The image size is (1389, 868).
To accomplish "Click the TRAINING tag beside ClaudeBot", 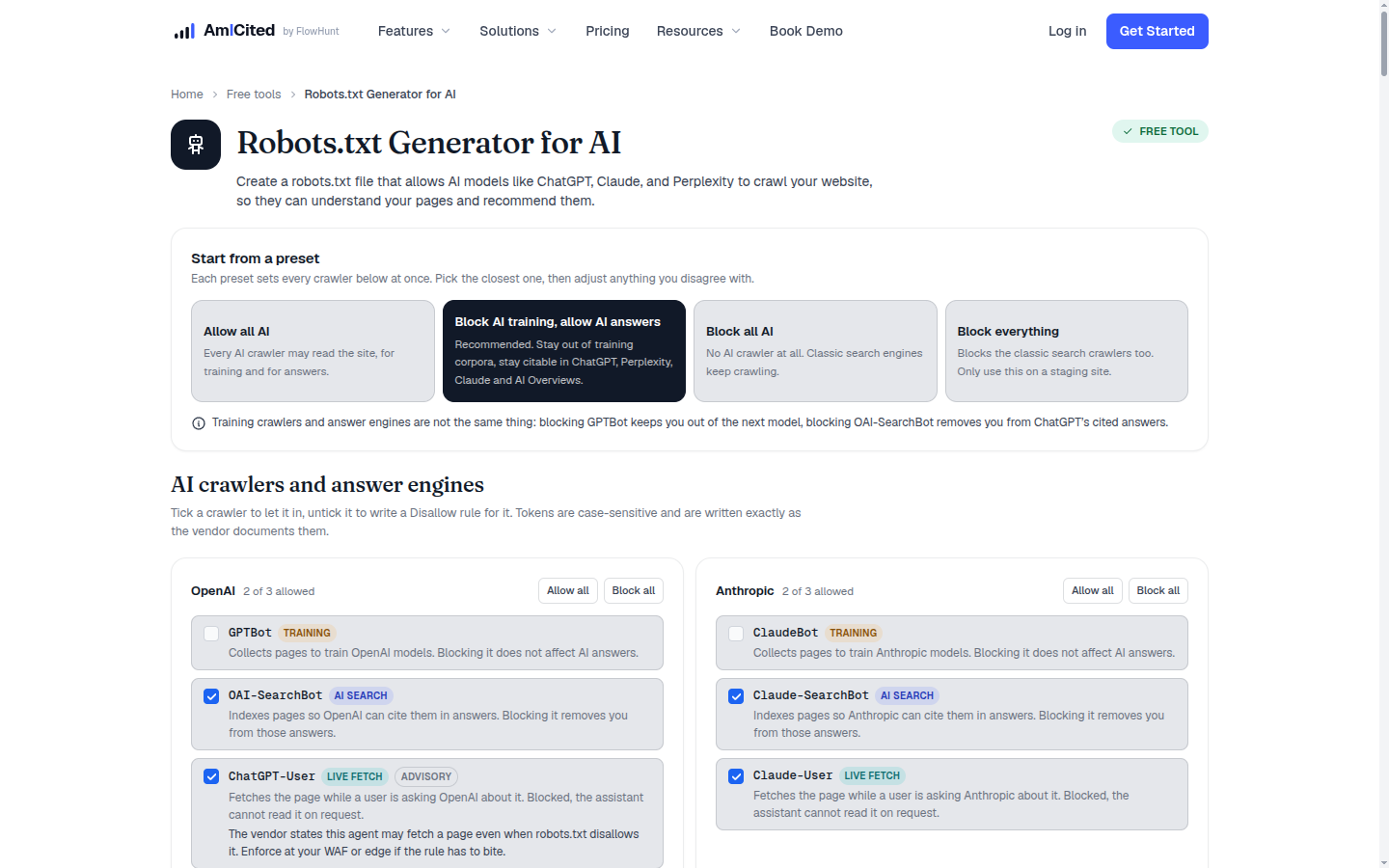I will (x=854, y=634).
